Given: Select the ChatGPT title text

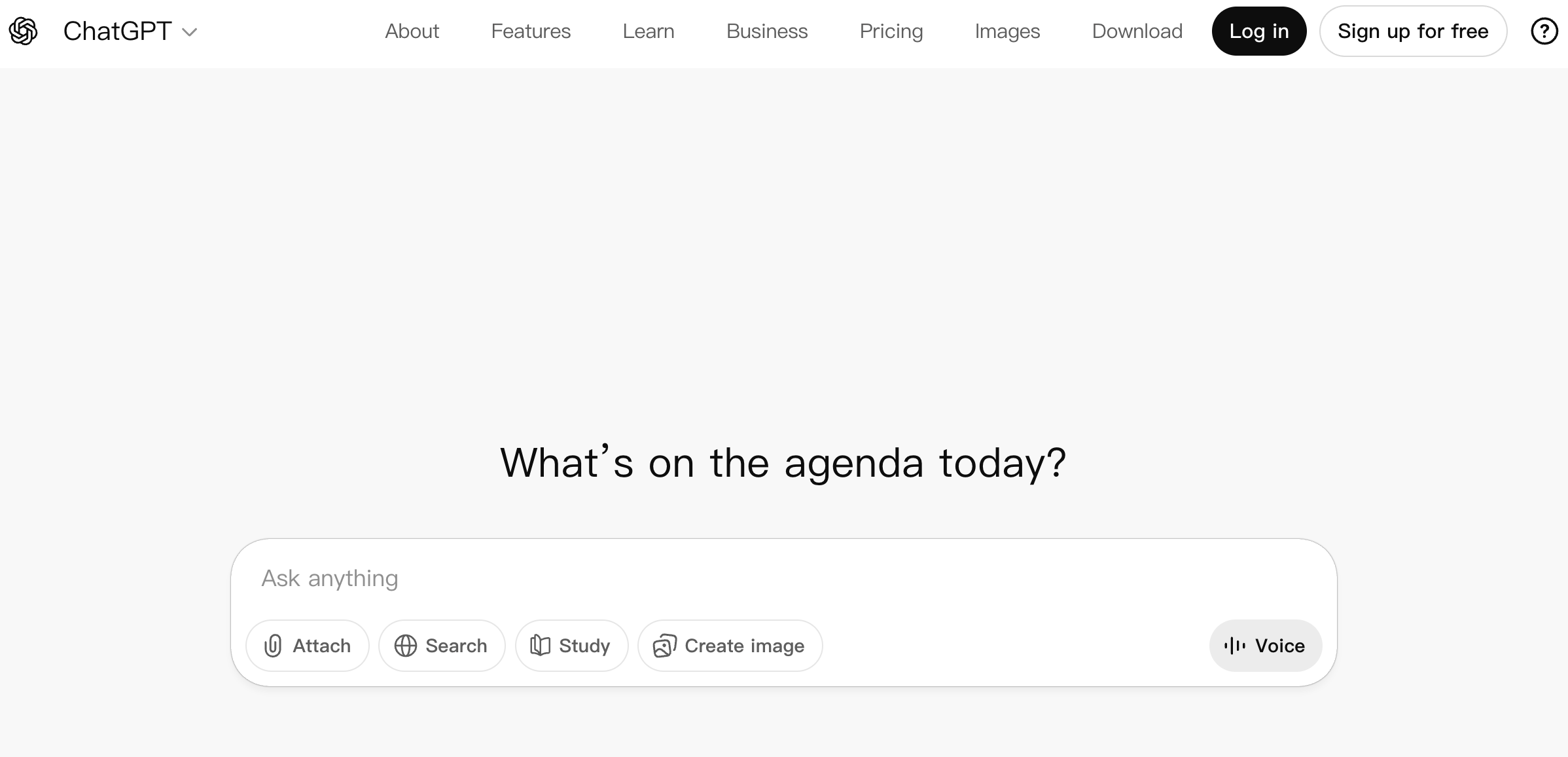Looking at the screenshot, I should point(117,31).
